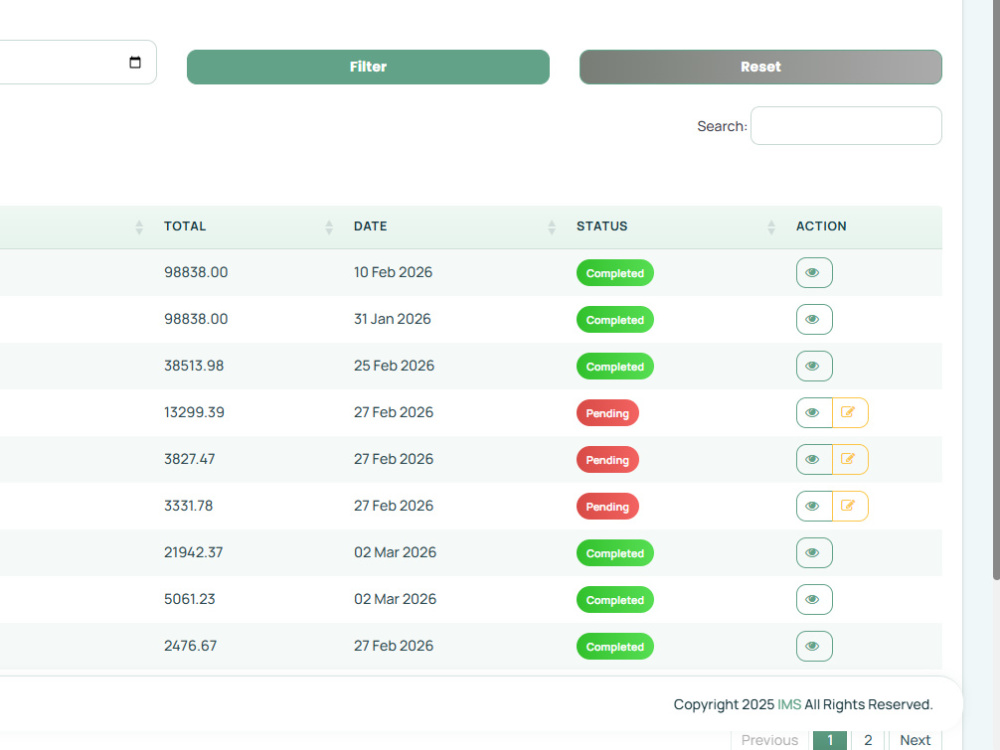Click the vertical page scrollbar thumb
Viewport: 1000px width, 750px height.
996,290
